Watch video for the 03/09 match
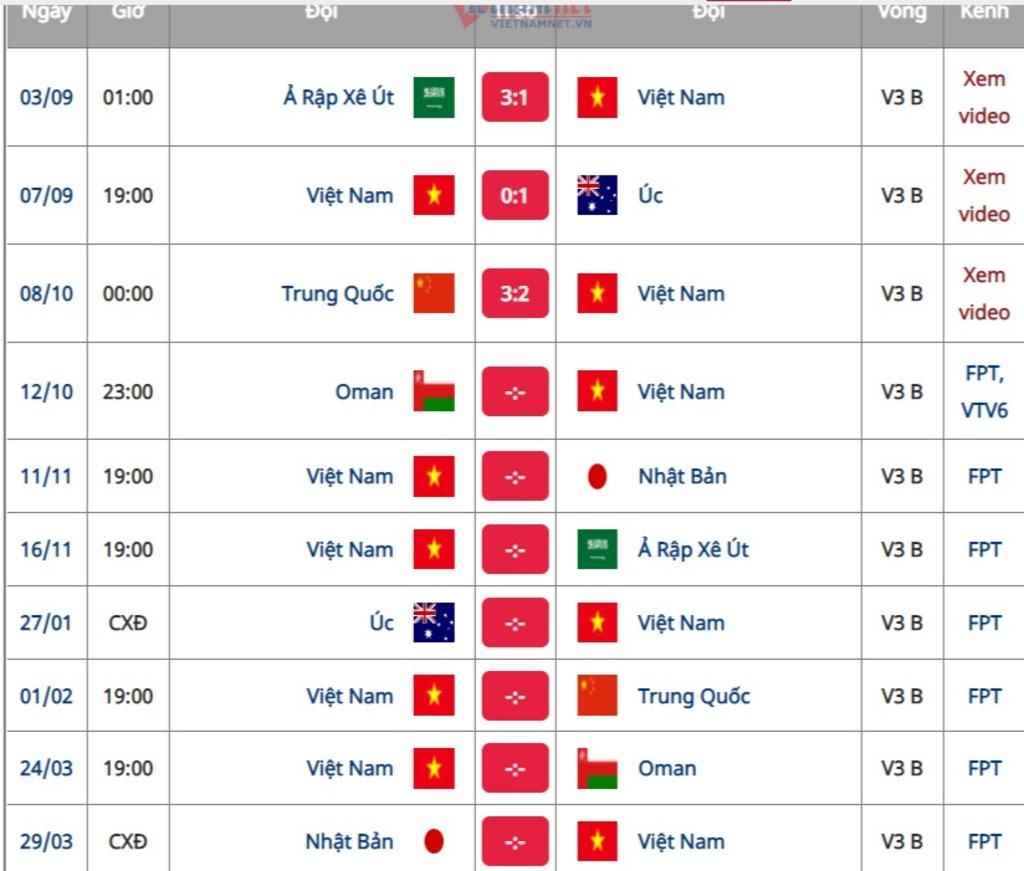 (x=984, y=97)
